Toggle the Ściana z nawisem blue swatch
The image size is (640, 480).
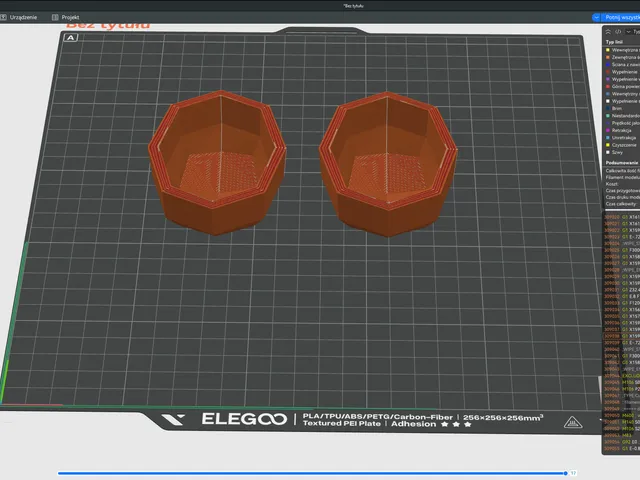click(x=607, y=64)
